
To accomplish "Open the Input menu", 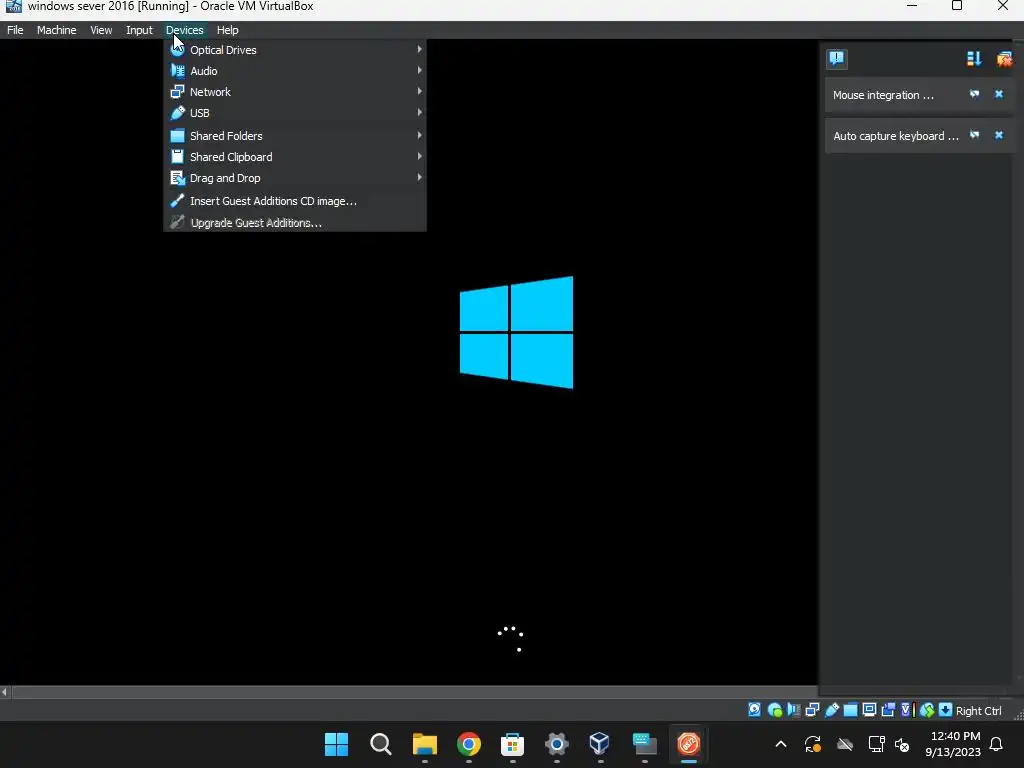I will point(139,30).
